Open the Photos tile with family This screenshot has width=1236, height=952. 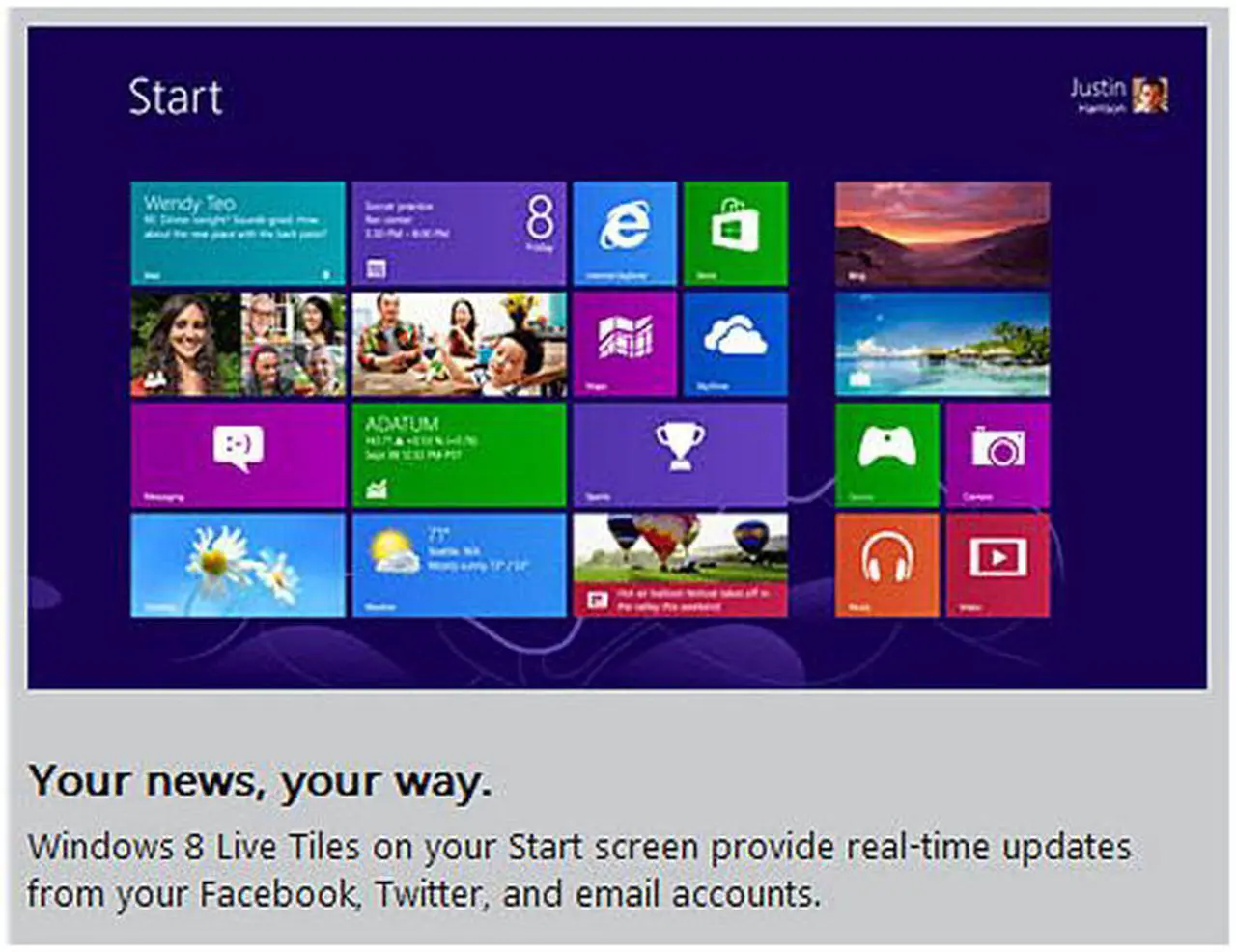click(x=459, y=344)
